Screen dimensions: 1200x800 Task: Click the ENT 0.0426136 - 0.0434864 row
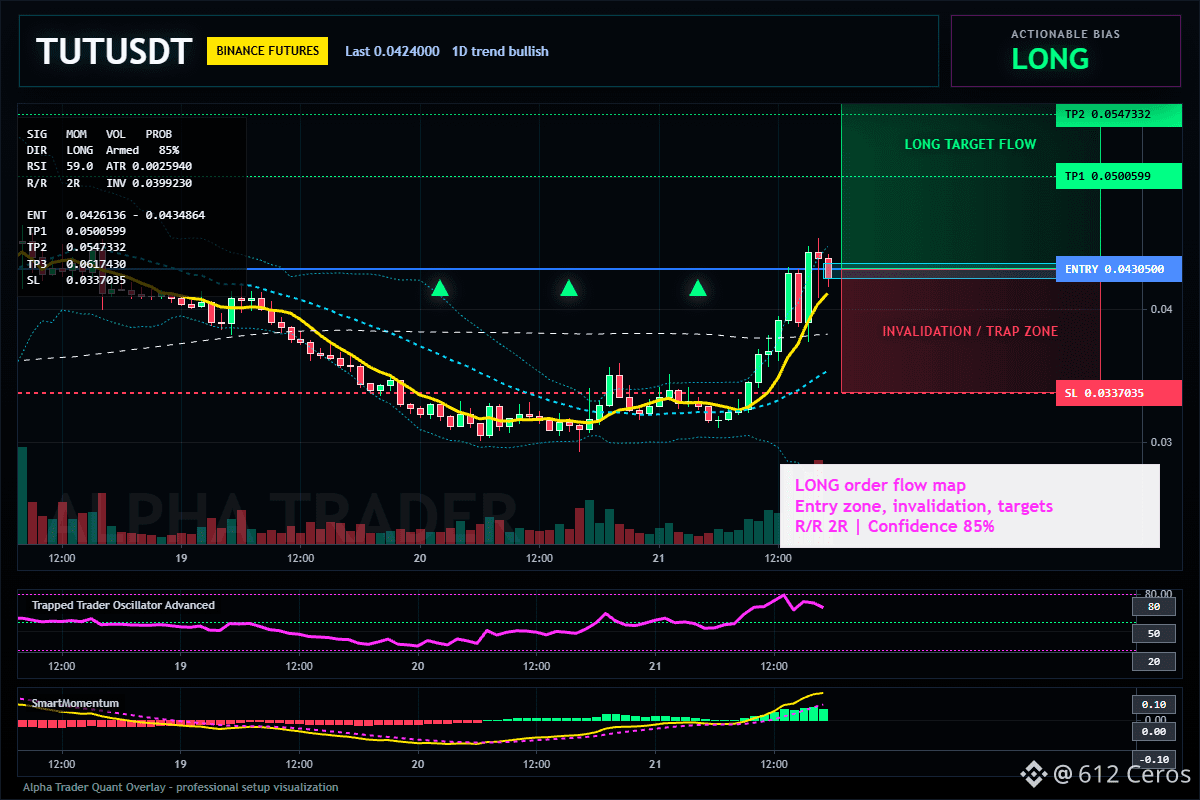(x=116, y=215)
